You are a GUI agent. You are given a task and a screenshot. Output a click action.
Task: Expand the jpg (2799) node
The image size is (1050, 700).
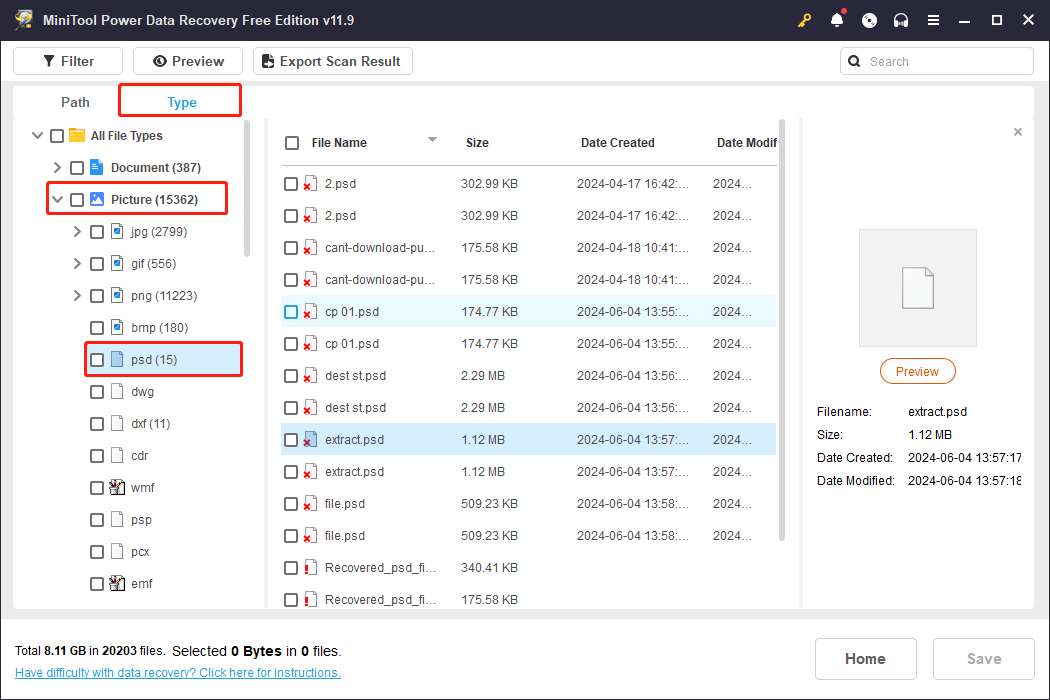point(78,232)
